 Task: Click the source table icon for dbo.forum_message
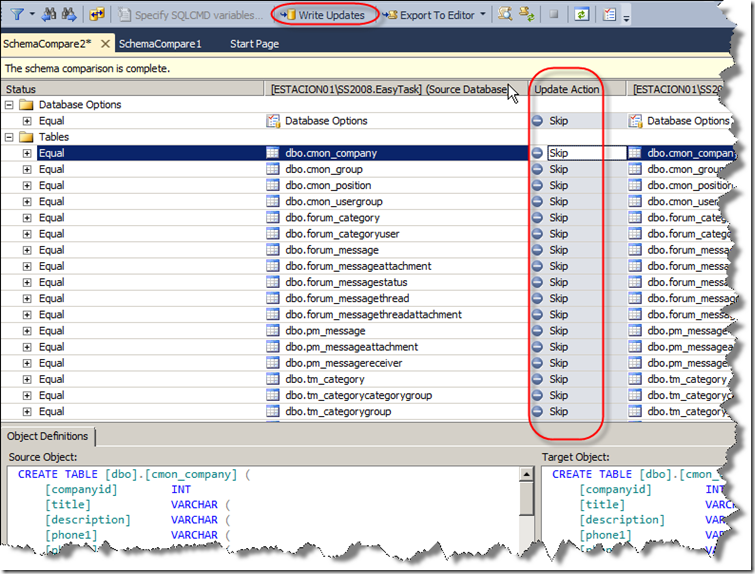273,250
